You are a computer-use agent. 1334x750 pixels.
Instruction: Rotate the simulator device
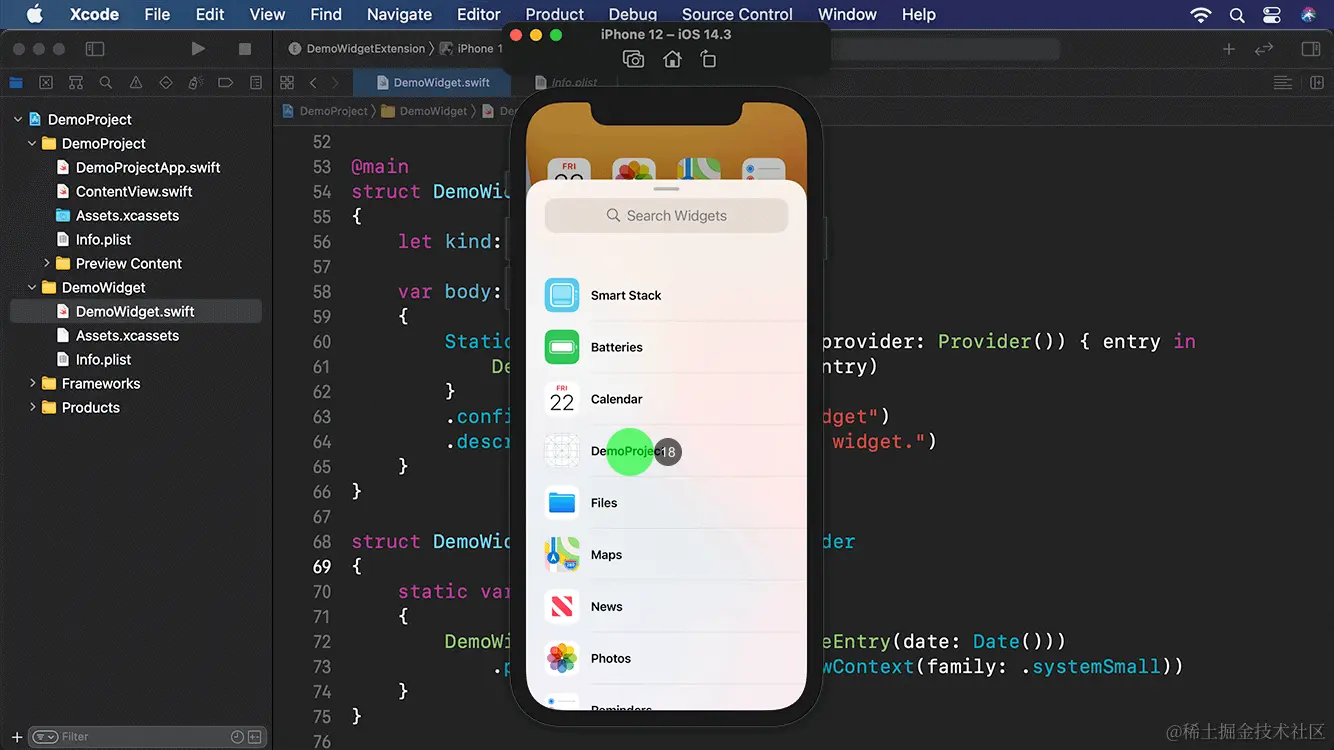[x=708, y=60]
